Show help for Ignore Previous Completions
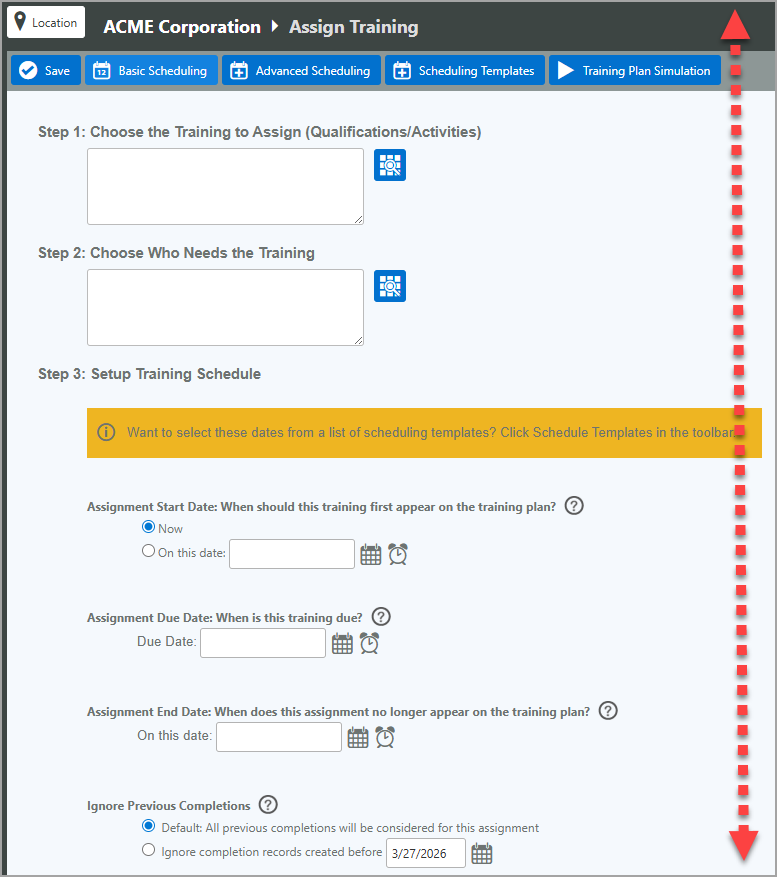The image size is (777, 877). coord(268,804)
